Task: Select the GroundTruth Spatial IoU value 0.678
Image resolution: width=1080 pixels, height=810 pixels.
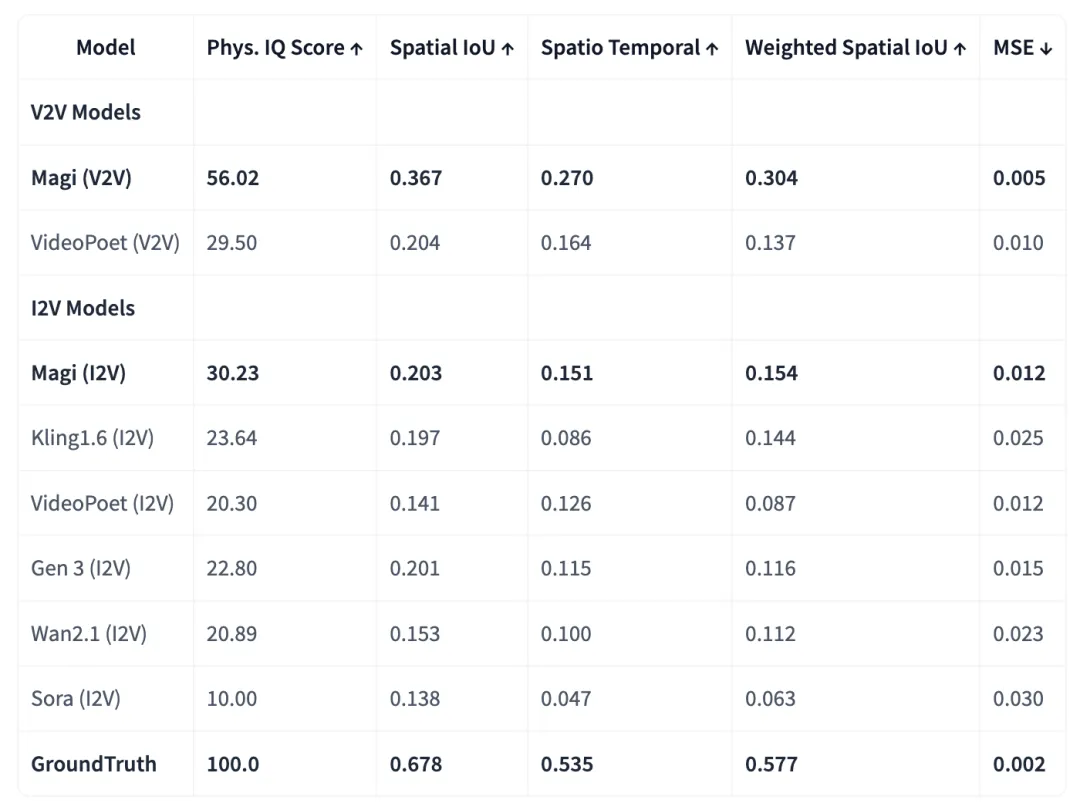Action: tap(415, 764)
